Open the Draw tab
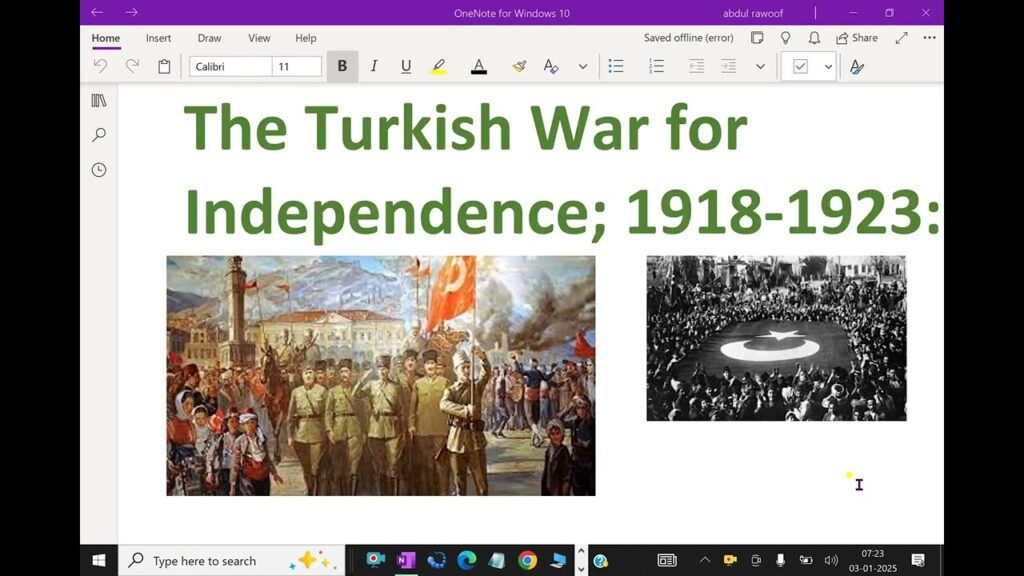This screenshot has width=1024, height=576. [x=209, y=38]
